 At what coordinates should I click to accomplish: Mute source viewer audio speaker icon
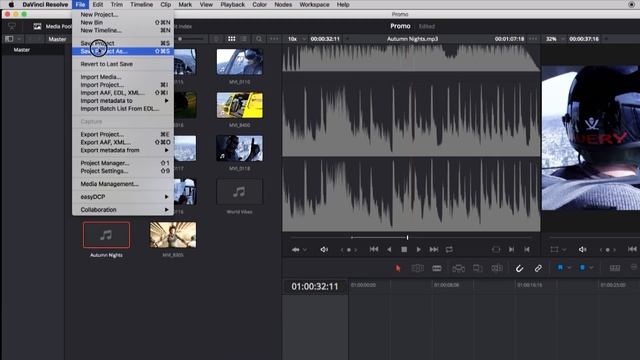click(324, 249)
